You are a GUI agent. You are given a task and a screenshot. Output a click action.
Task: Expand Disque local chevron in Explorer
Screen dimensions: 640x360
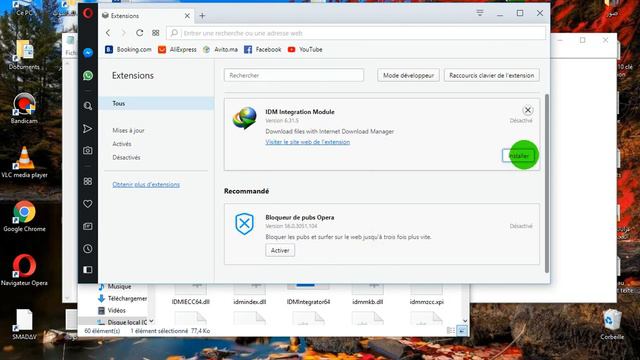point(151,322)
